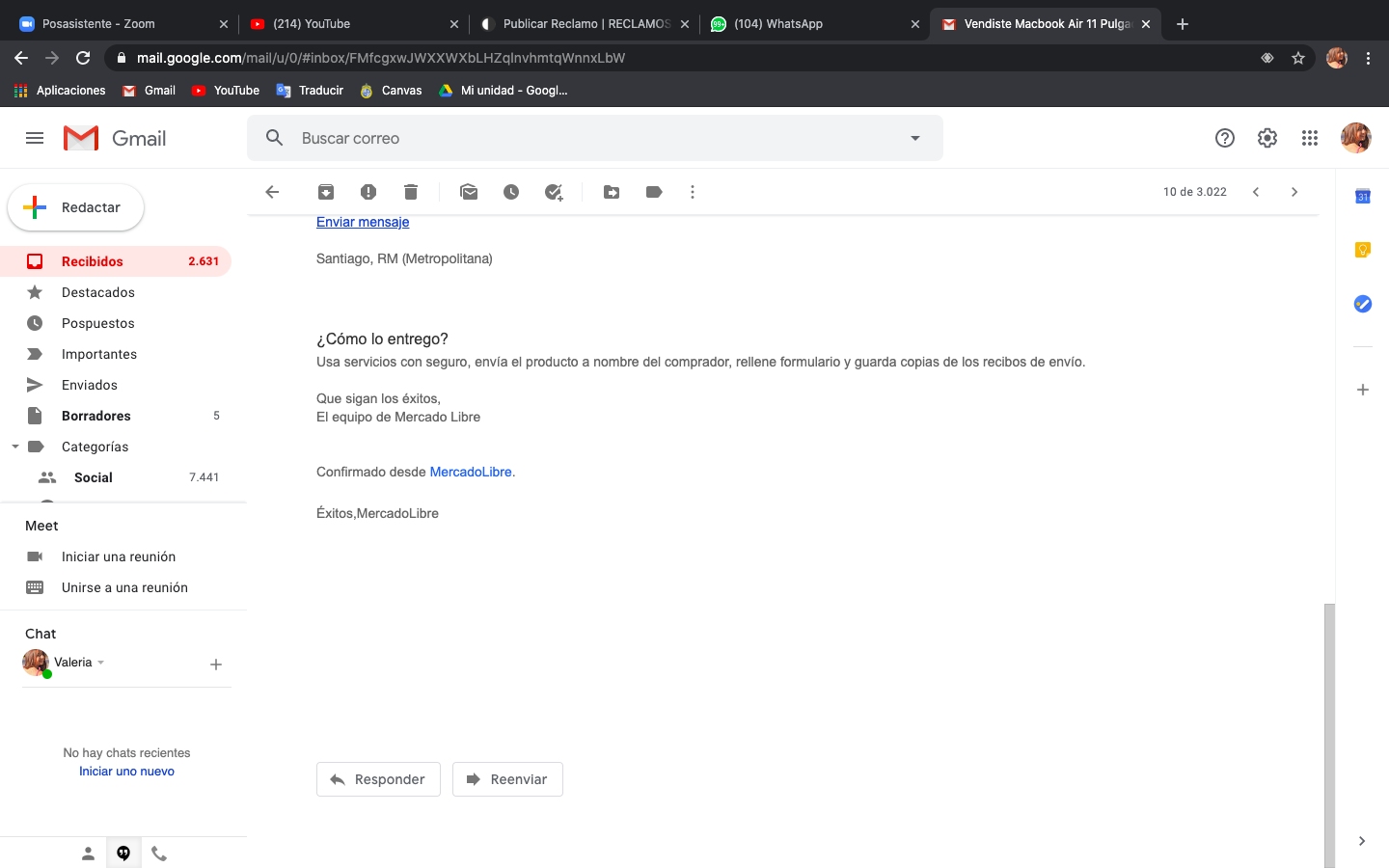Mark email as unread
Viewport: 1389px width, 868px height.
469,192
